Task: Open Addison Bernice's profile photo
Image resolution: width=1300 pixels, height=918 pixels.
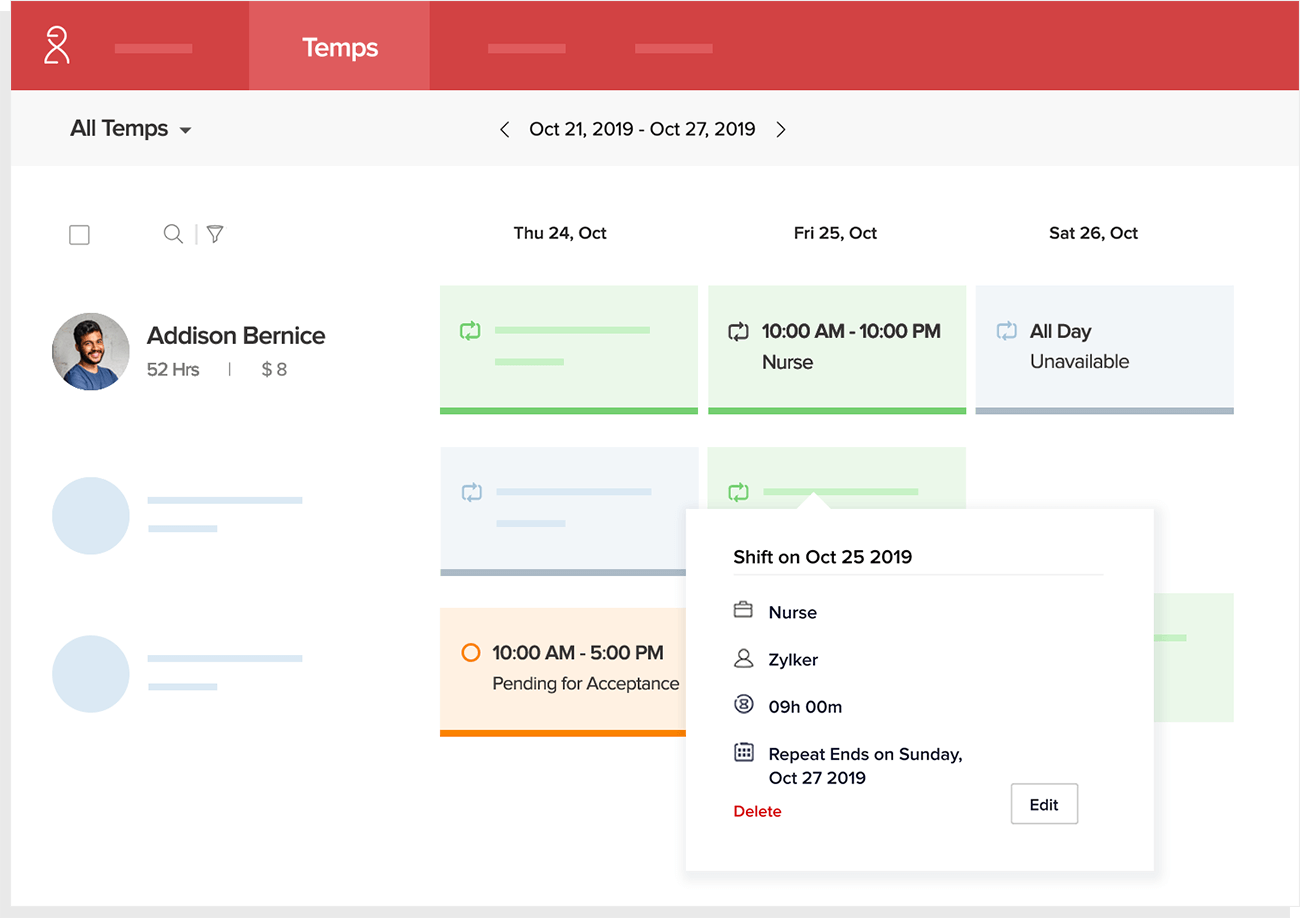Action: pyautogui.click(x=91, y=351)
